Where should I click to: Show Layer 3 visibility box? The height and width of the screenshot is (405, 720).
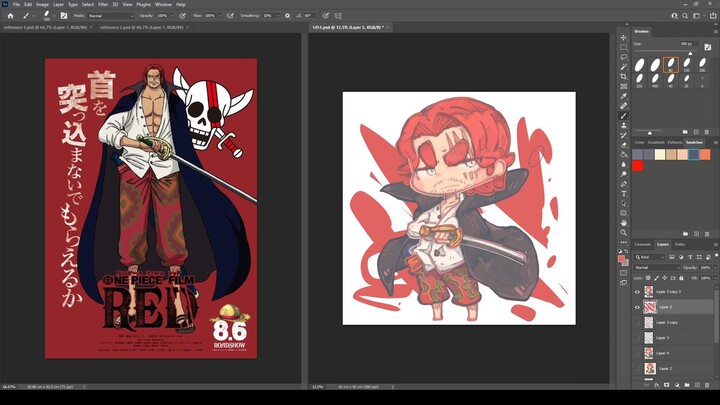[x=637, y=338]
